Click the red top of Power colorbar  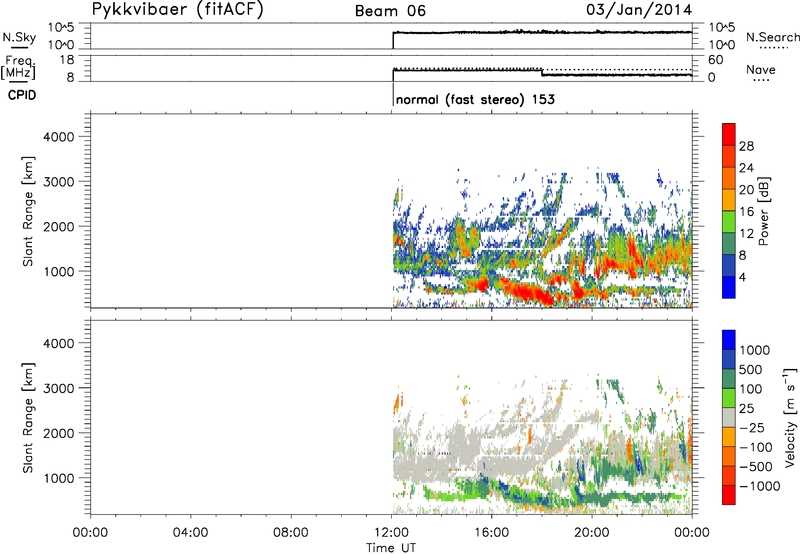point(729,134)
